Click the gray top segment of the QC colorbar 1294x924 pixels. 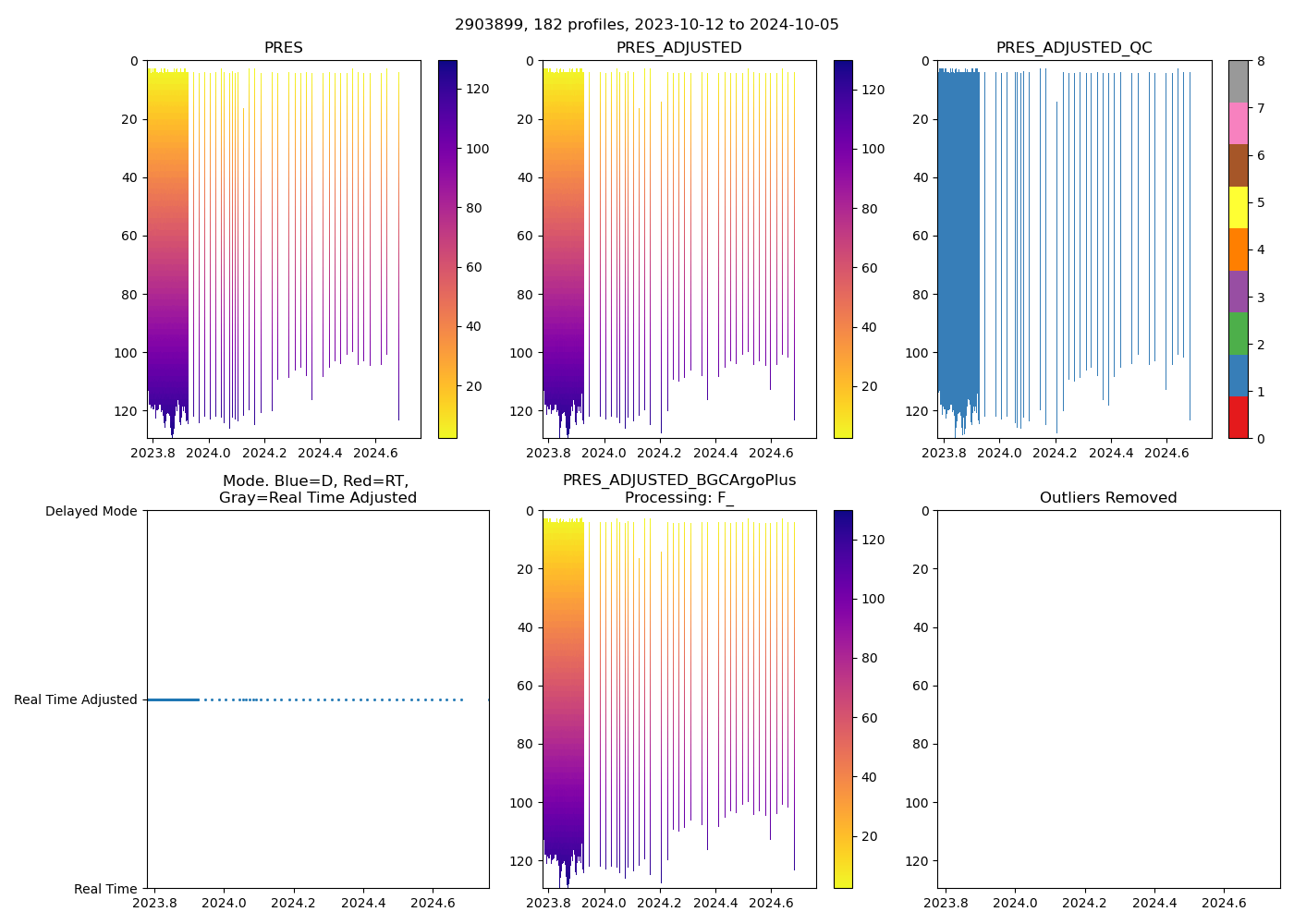1238,81
